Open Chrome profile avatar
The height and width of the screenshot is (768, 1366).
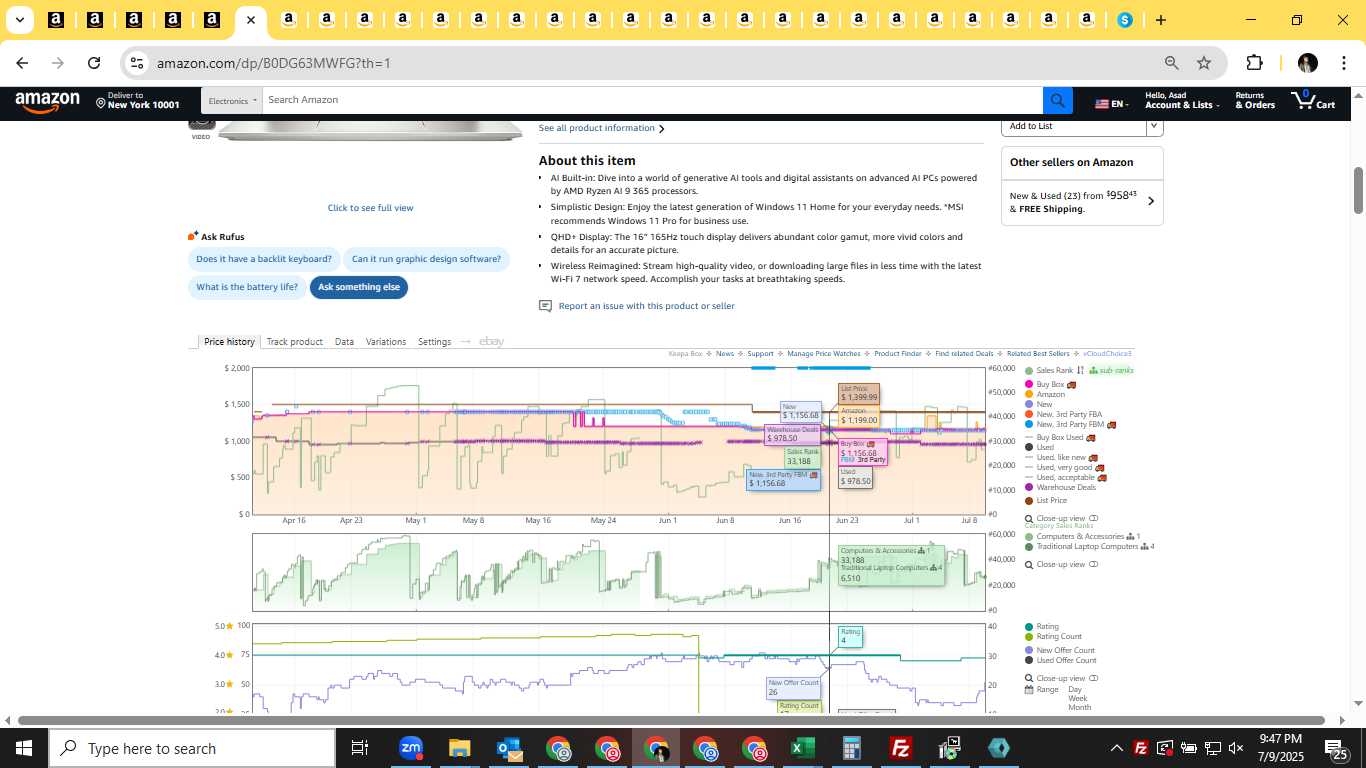click(1307, 63)
